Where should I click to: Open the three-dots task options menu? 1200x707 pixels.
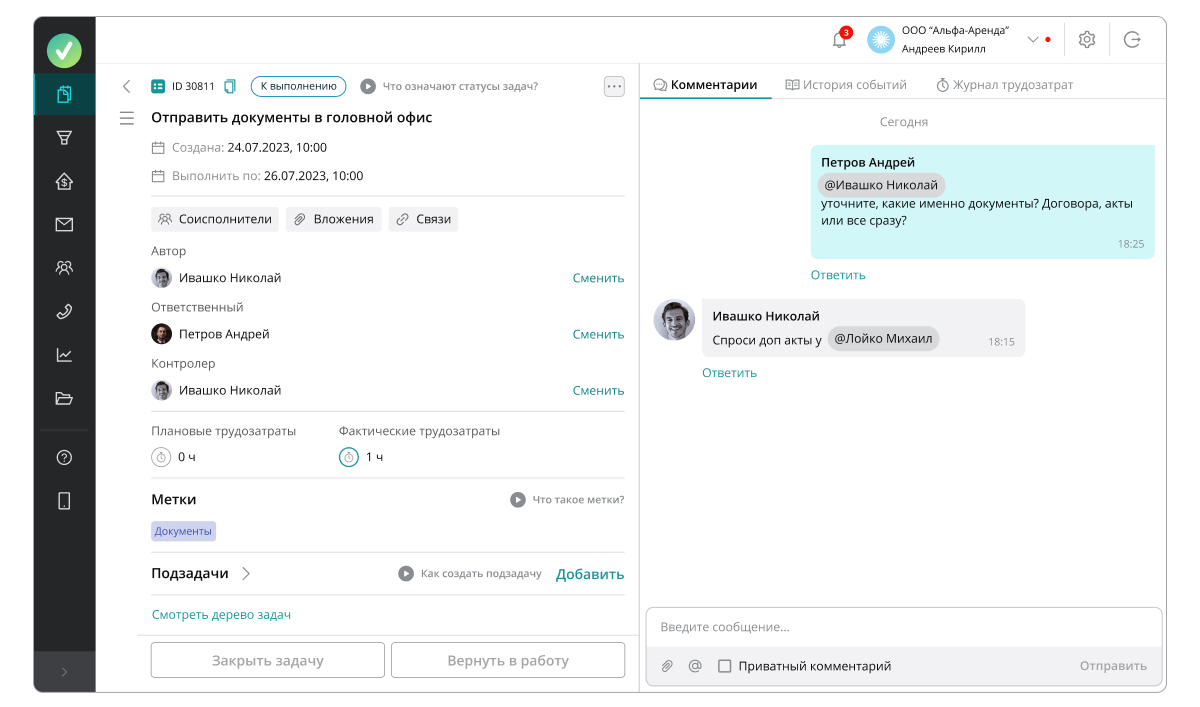click(x=614, y=86)
